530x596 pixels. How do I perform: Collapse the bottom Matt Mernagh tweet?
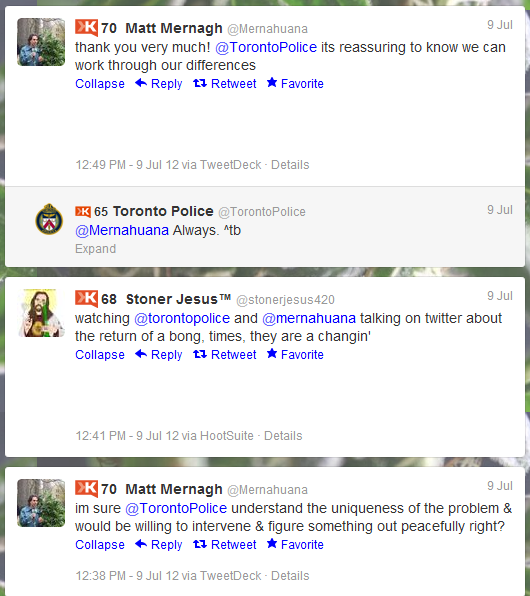point(100,545)
